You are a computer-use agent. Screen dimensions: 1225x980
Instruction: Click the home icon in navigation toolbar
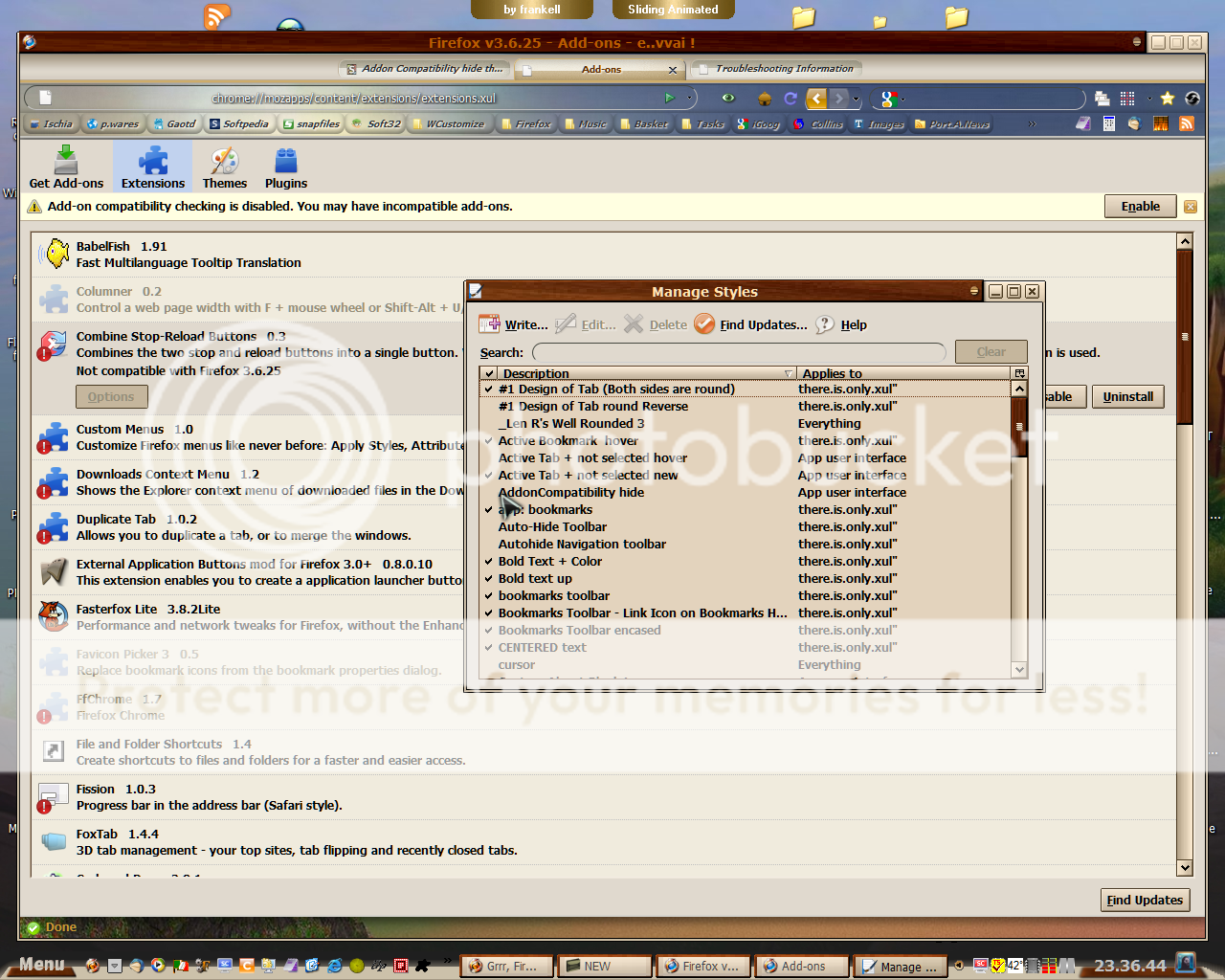coord(765,99)
